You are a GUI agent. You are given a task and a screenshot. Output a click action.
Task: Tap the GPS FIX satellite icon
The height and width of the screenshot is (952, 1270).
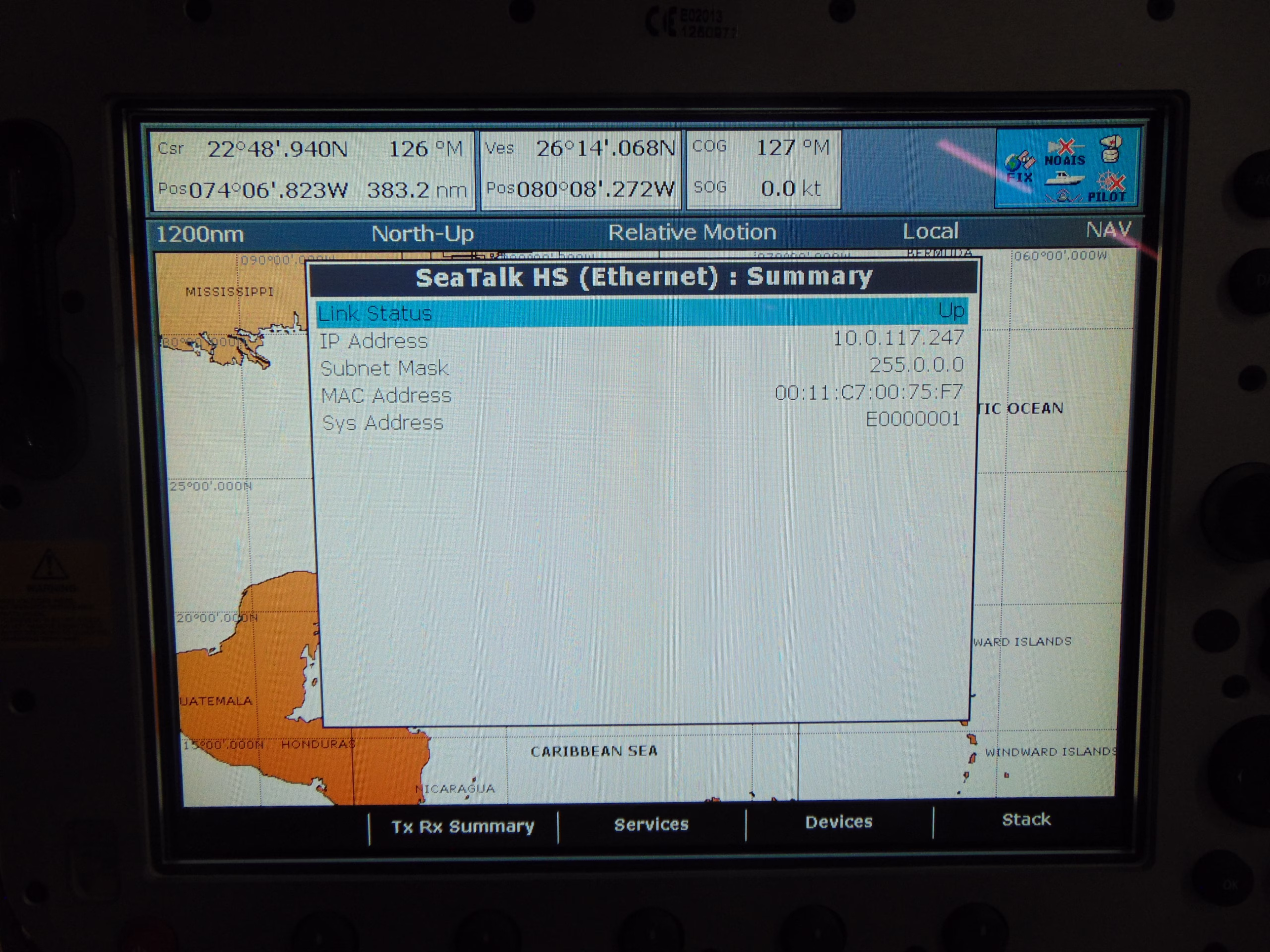(x=1019, y=168)
